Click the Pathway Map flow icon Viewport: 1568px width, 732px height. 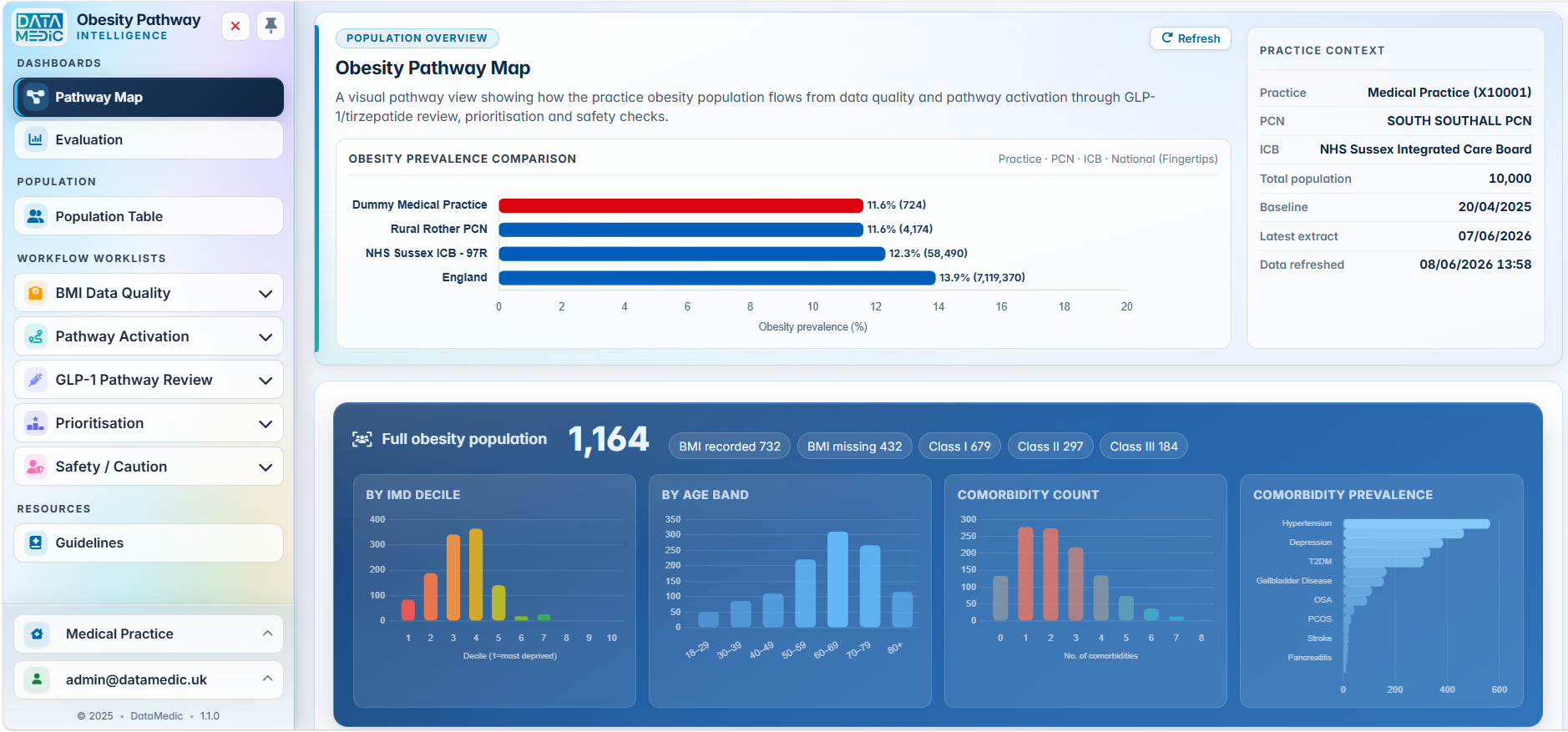(35, 97)
